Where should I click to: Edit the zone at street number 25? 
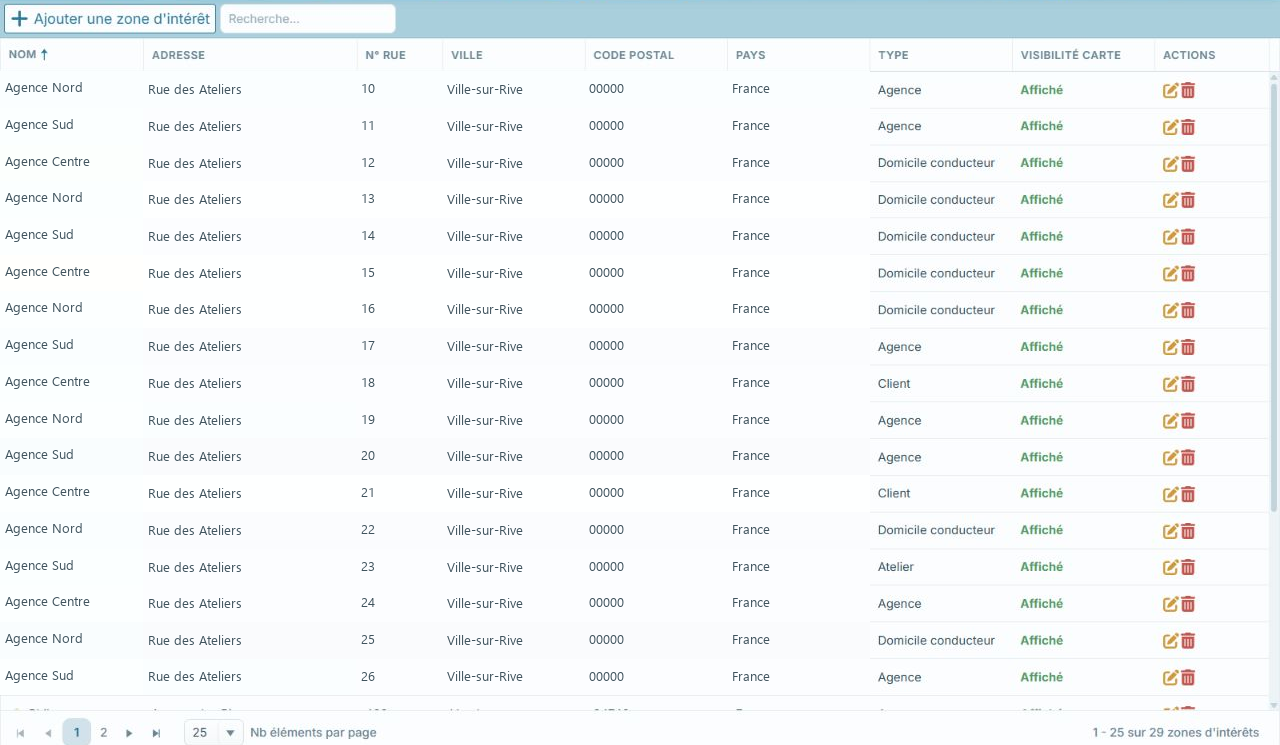pos(1170,641)
